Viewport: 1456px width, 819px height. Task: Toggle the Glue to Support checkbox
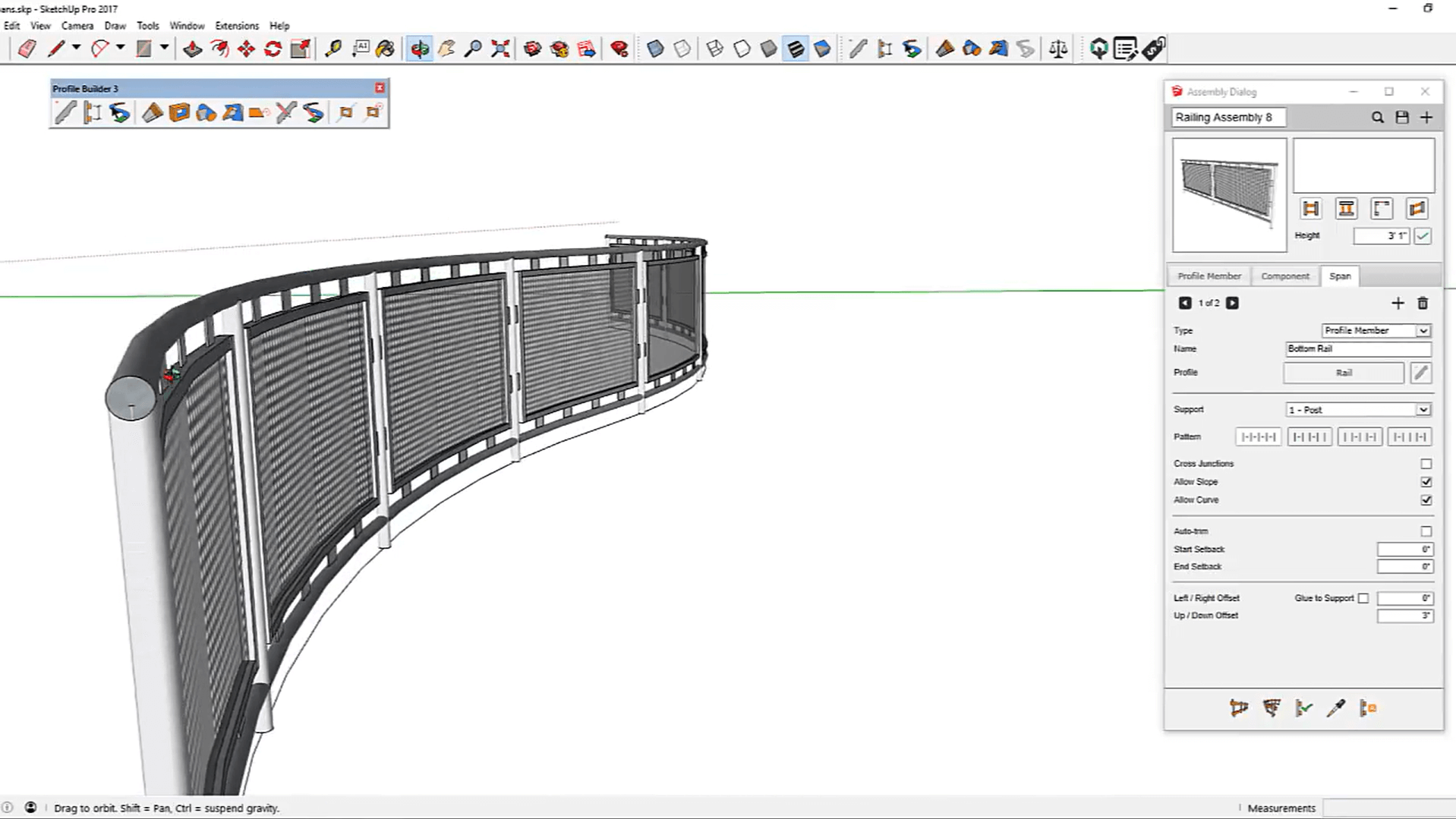(1363, 599)
